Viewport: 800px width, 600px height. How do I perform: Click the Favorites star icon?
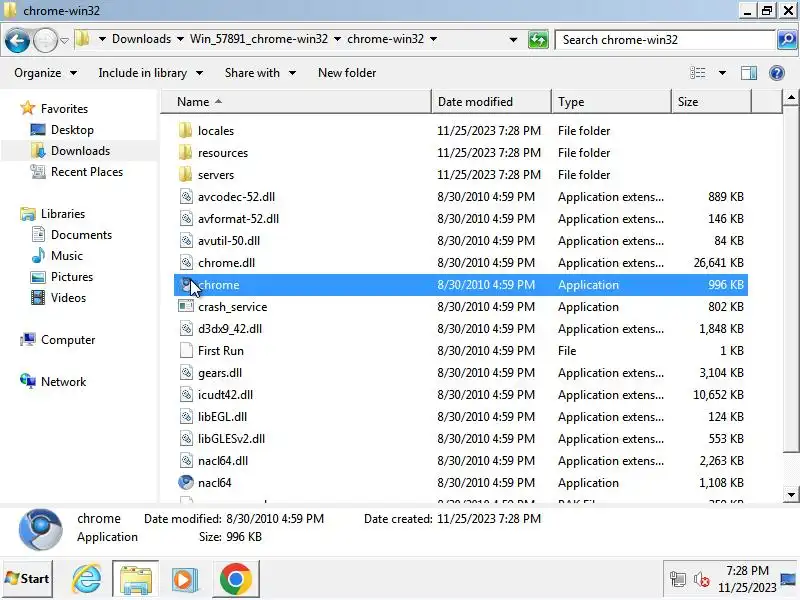[x=28, y=108]
